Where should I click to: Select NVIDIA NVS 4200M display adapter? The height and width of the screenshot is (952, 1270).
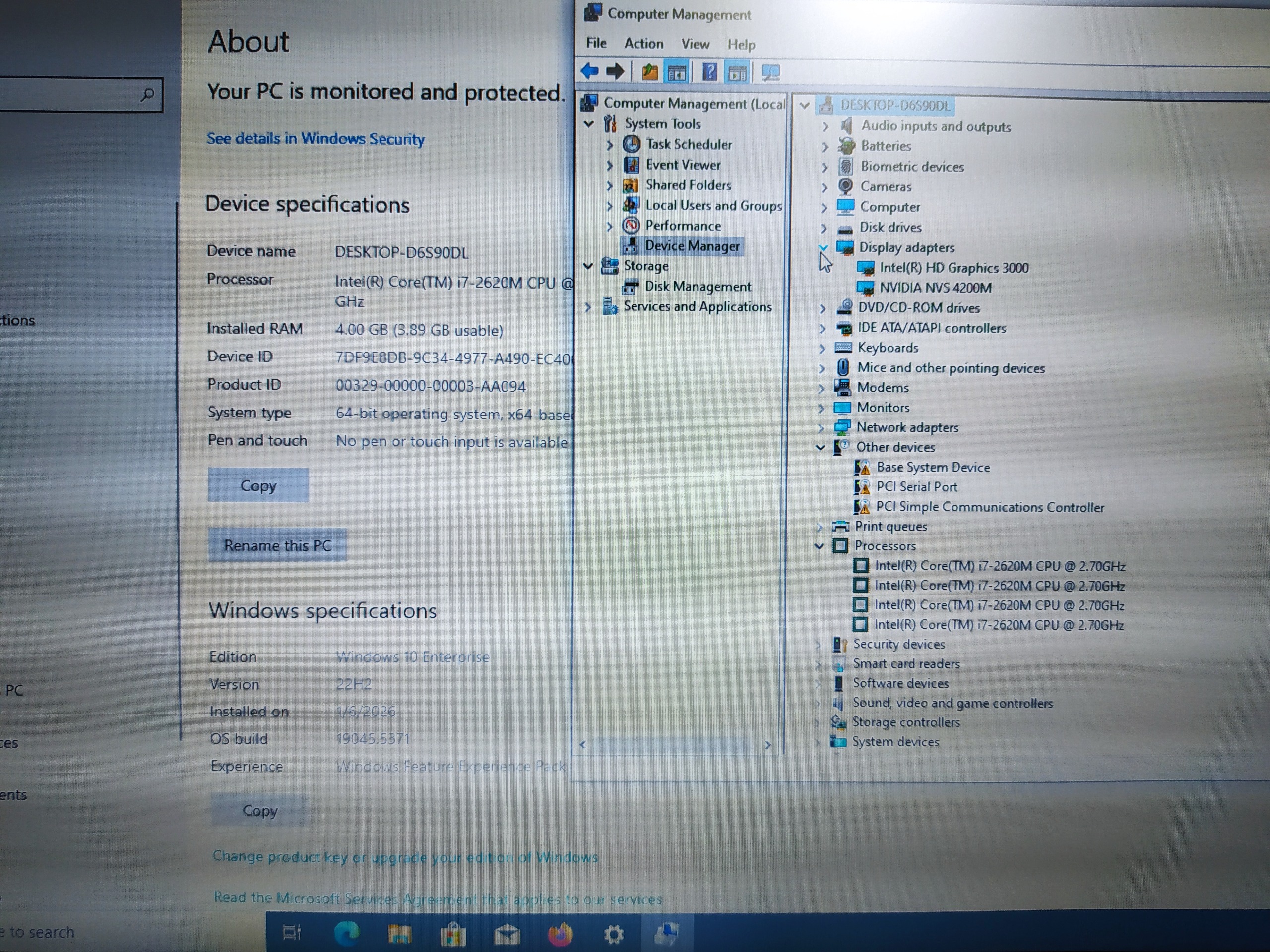click(x=935, y=288)
